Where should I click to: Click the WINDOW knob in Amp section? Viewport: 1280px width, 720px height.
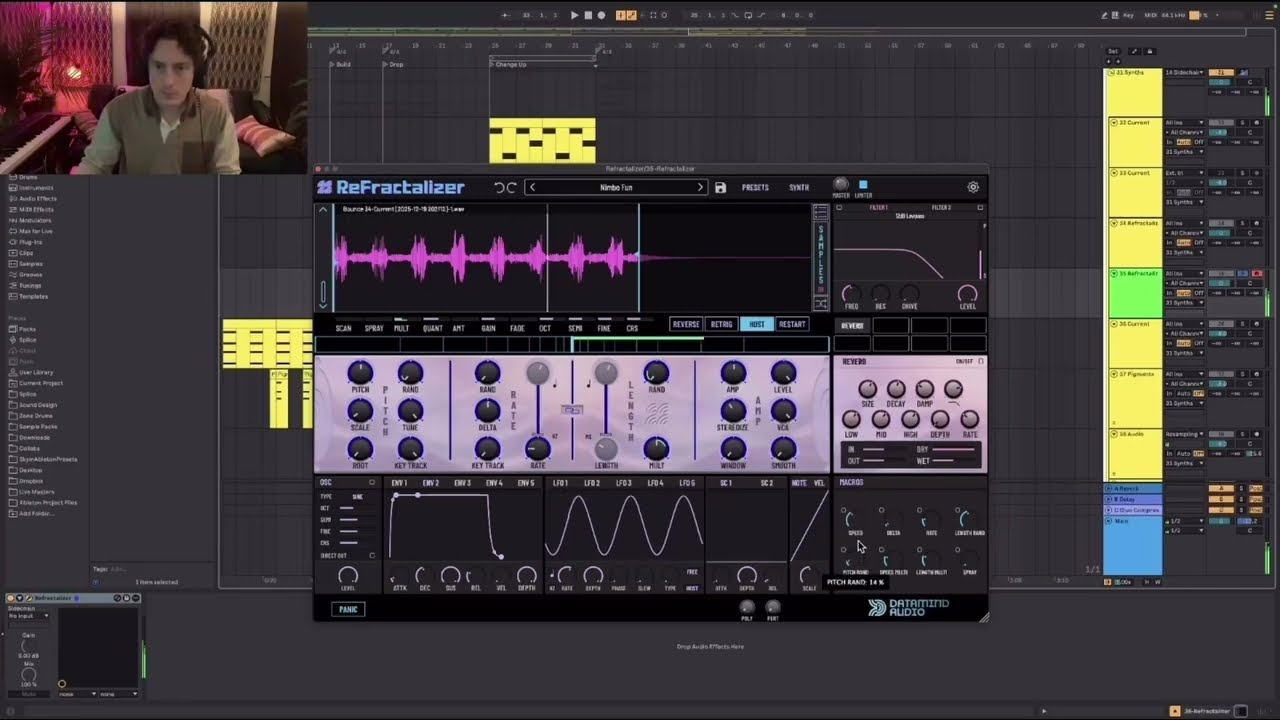point(733,449)
